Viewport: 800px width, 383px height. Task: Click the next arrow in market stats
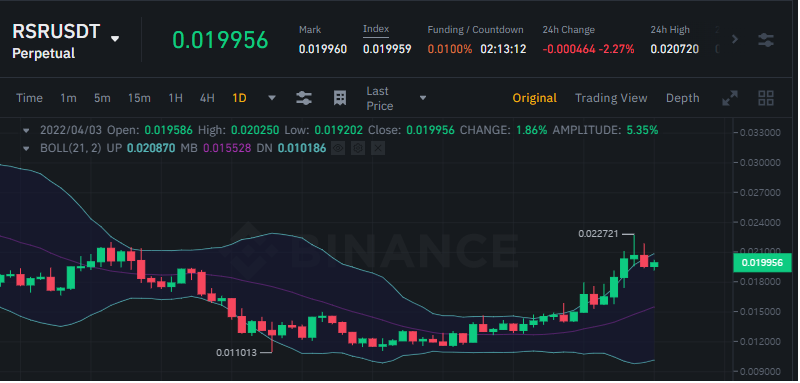[x=735, y=39]
